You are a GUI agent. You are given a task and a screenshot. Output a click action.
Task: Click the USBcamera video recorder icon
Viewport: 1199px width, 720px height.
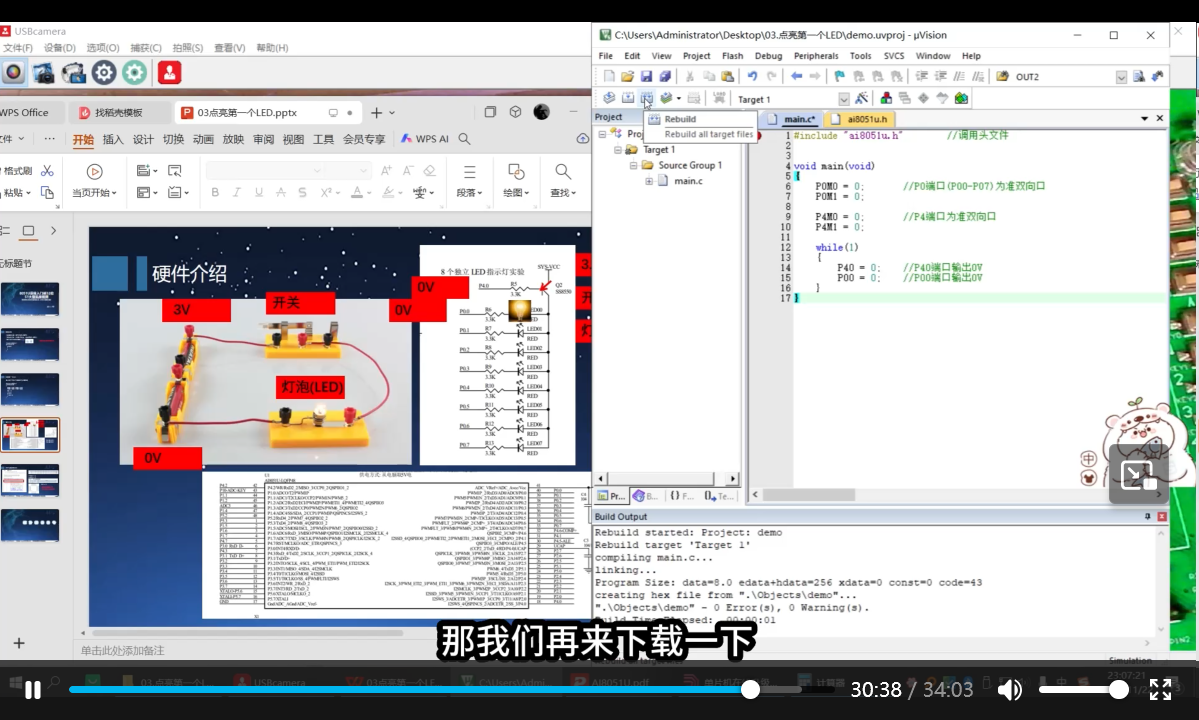pos(74,73)
